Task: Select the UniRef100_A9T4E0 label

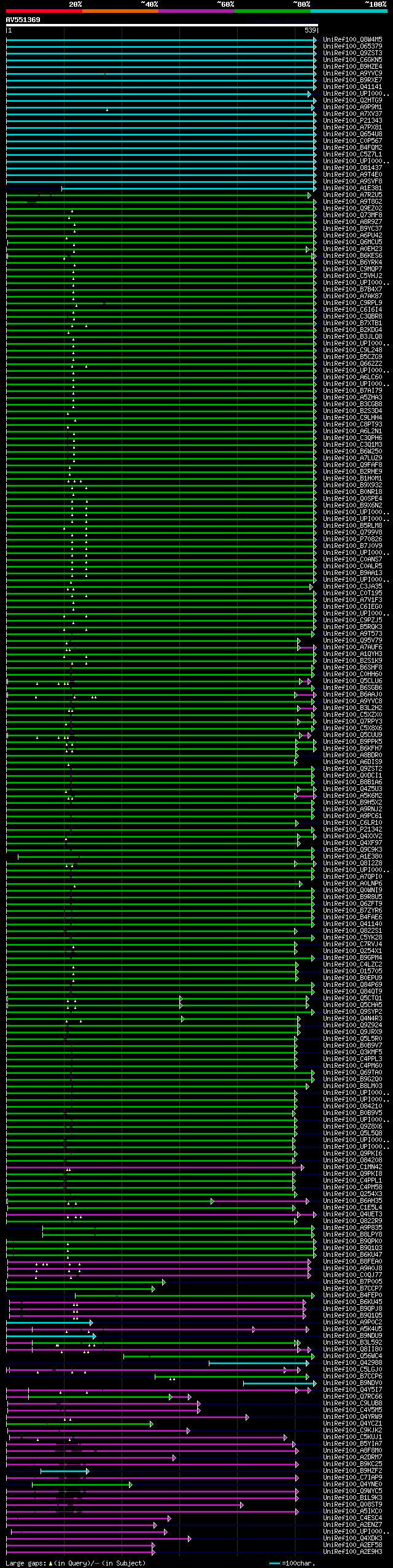Action: tap(352, 175)
